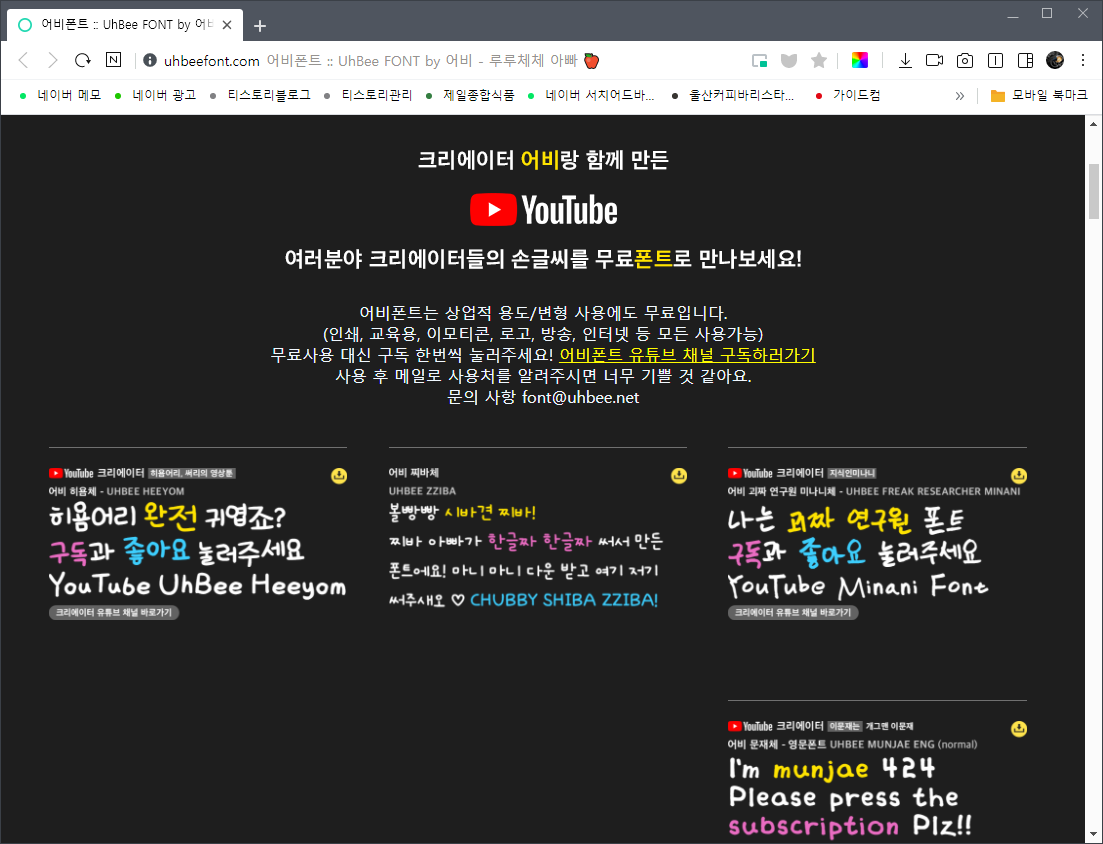Click 크리에이터 유튜브 채널 바로가기 under Heeyom
The height and width of the screenshot is (844, 1103).
(x=114, y=613)
